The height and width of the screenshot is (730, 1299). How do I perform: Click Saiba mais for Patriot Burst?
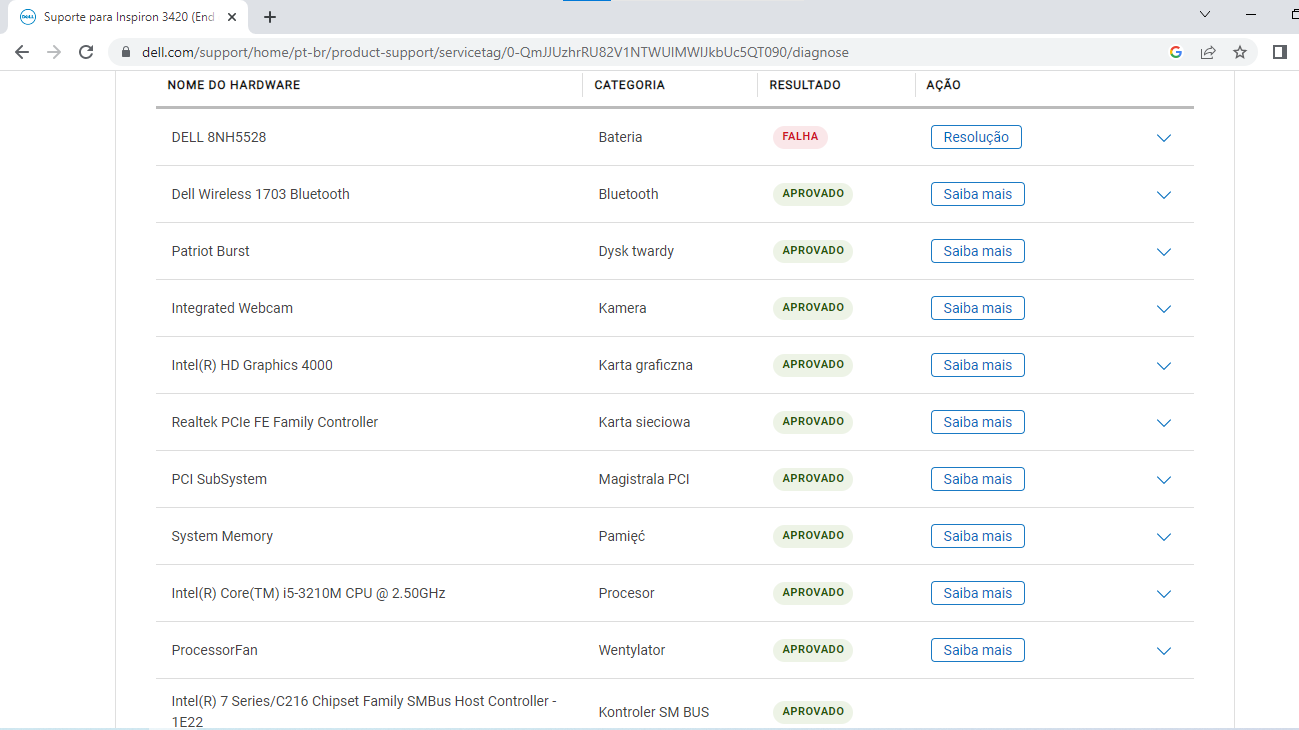pyautogui.click(x=978, y=251)
